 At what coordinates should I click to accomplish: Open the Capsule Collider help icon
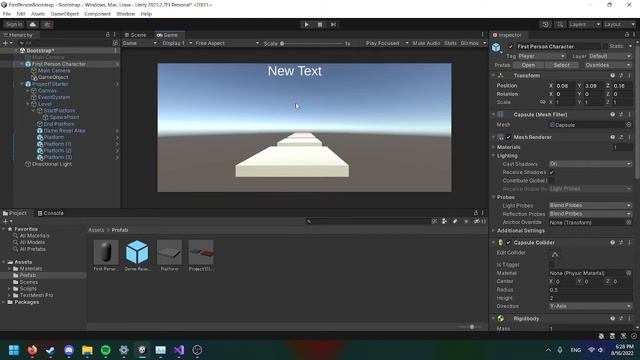tap(613, 242)
